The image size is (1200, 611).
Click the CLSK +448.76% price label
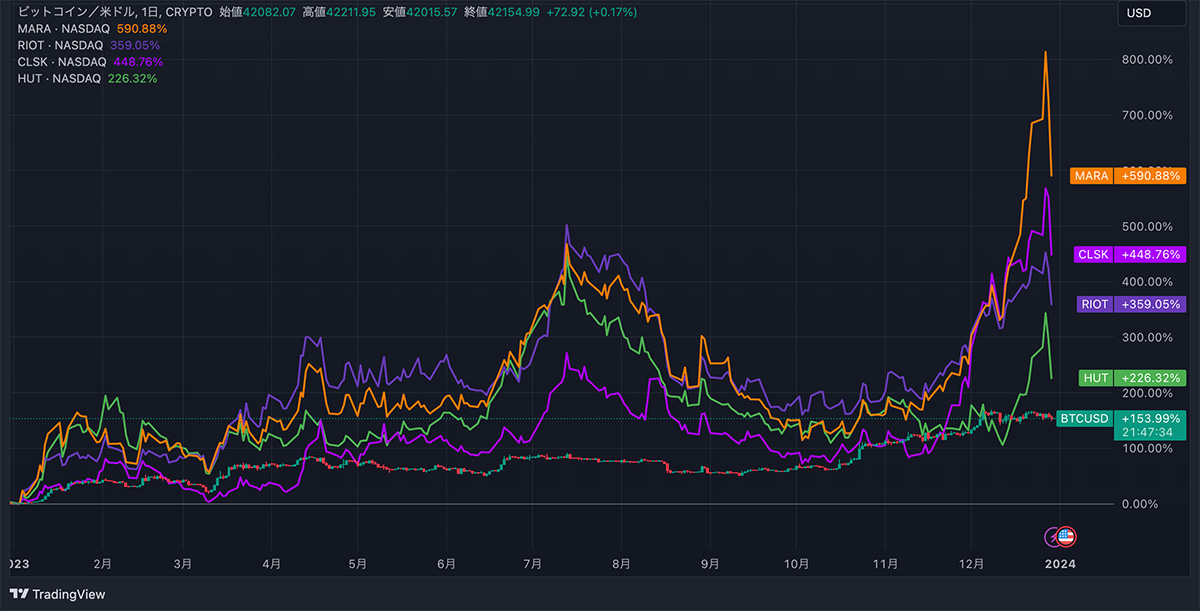click(x=1128, y=254)
